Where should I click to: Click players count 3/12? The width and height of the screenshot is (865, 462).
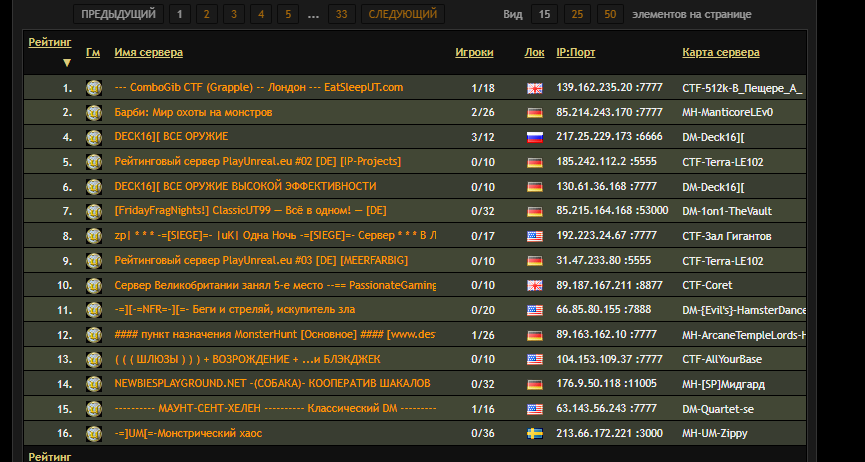(483, 137)
